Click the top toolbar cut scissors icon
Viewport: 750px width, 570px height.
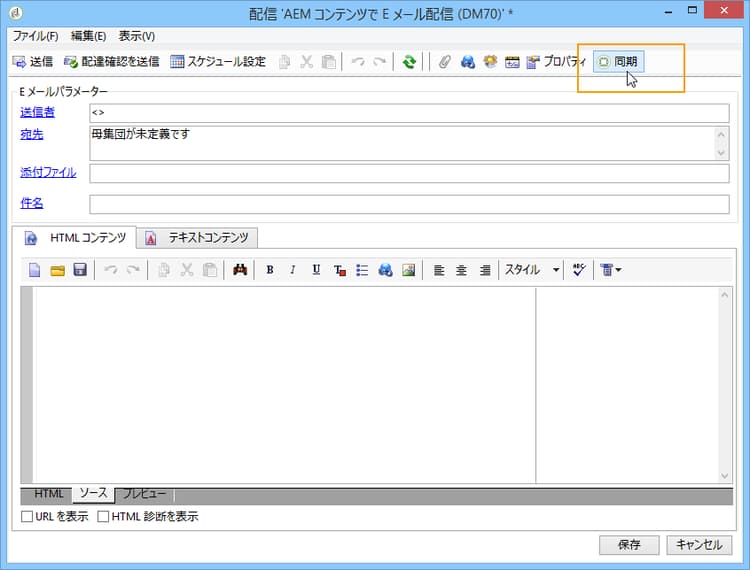click(x=307, y=62)
